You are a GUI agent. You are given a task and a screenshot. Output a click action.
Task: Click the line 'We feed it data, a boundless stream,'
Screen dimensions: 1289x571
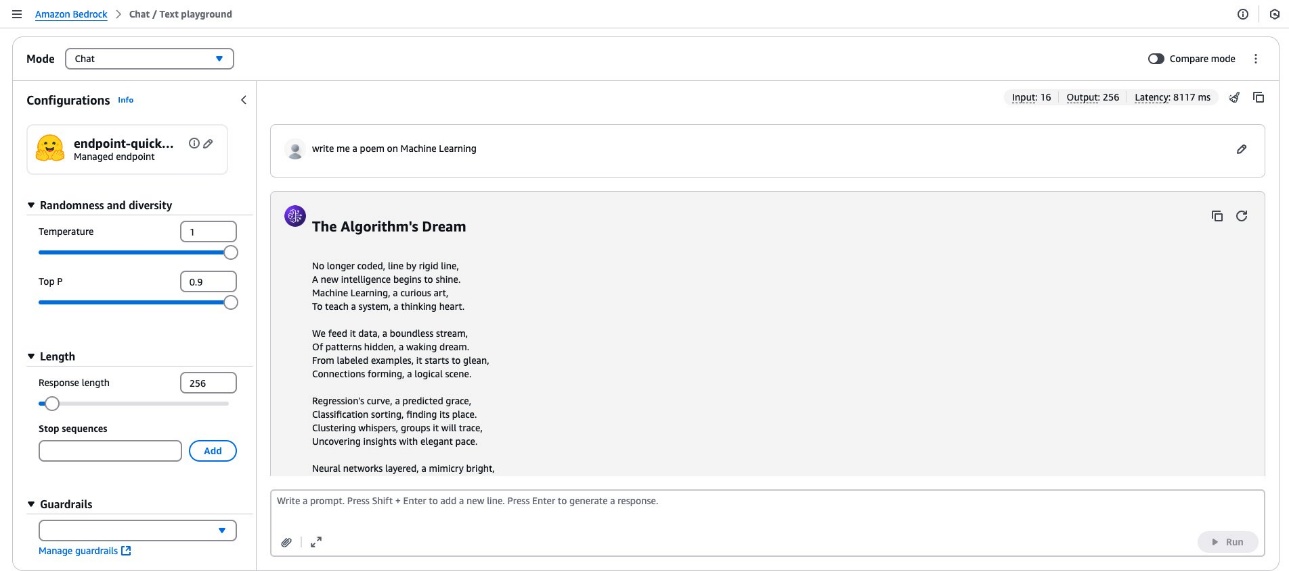[x=390, y=333]
